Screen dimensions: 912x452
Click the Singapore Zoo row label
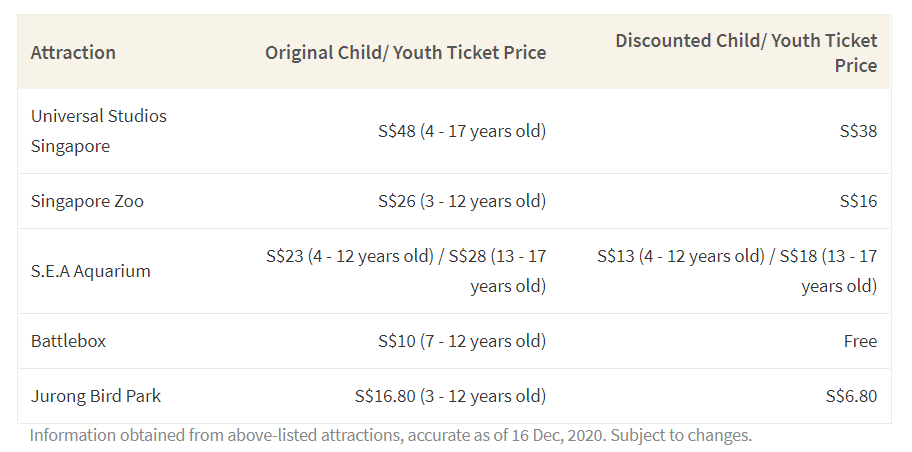[87, 201]
